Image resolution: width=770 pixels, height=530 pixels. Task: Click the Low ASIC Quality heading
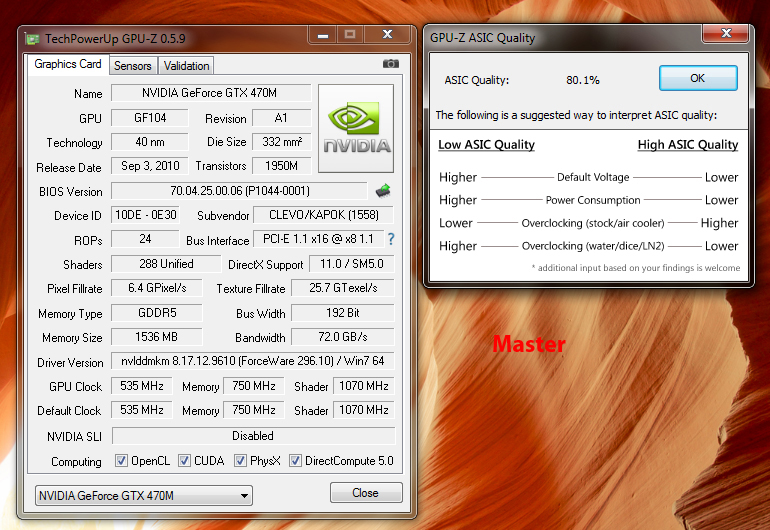(486, 145)
